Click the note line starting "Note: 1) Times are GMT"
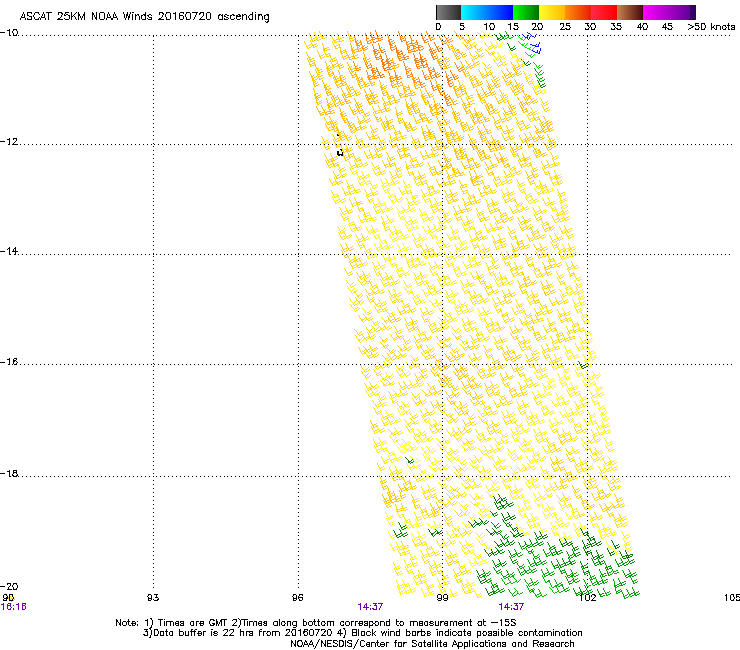Image resolution: width=740 pixels, height=650 pixels. 316,623
